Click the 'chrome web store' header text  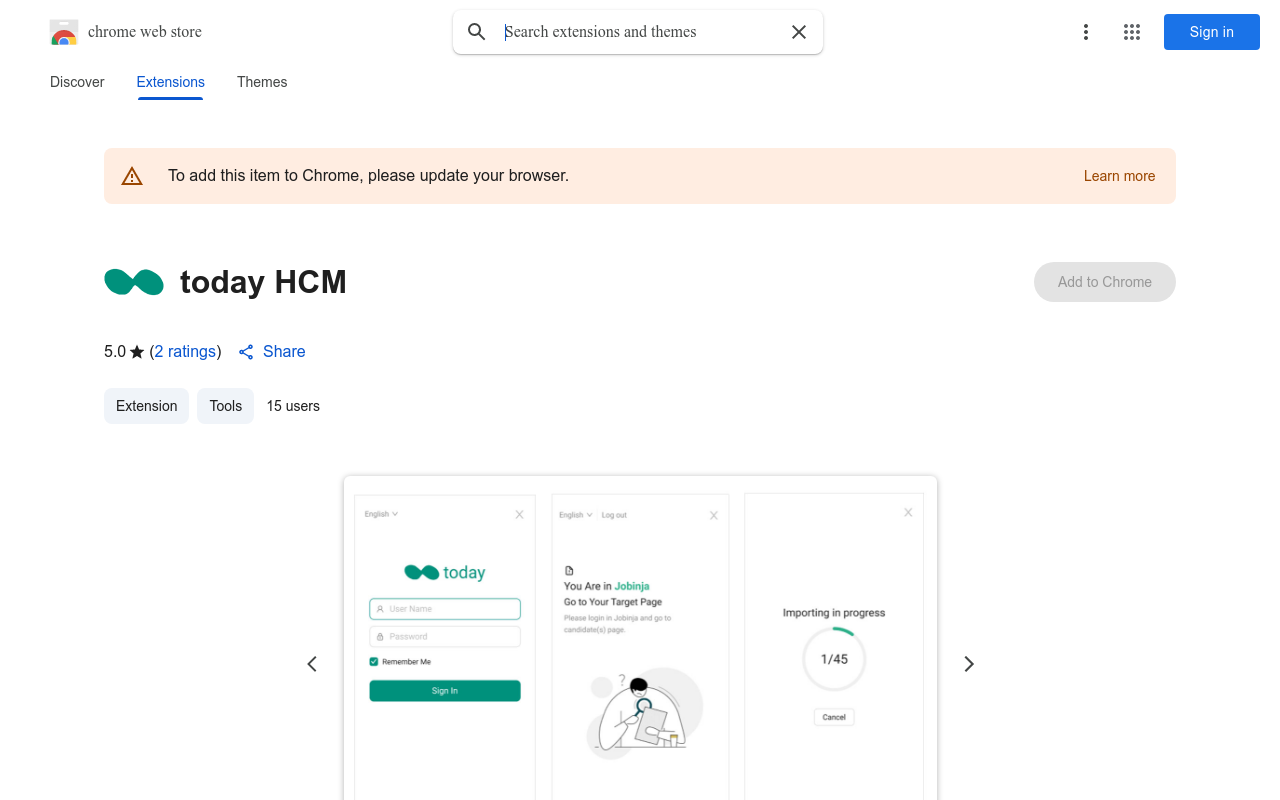pyautogui.click(x=145, y=32)
